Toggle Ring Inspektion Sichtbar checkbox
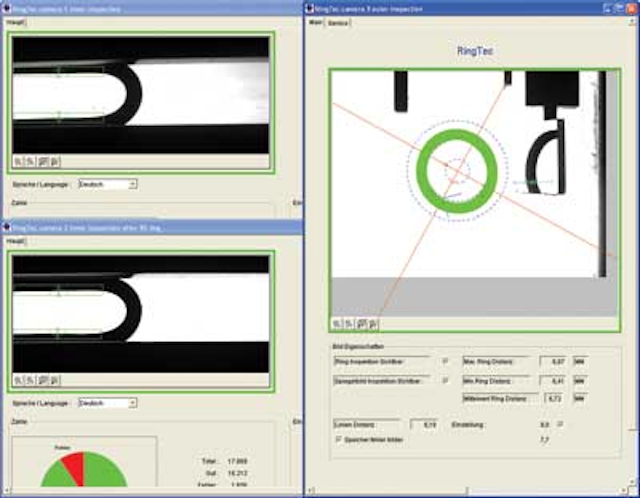The height and width of the screenshot is (498, 640). point(445,361)
